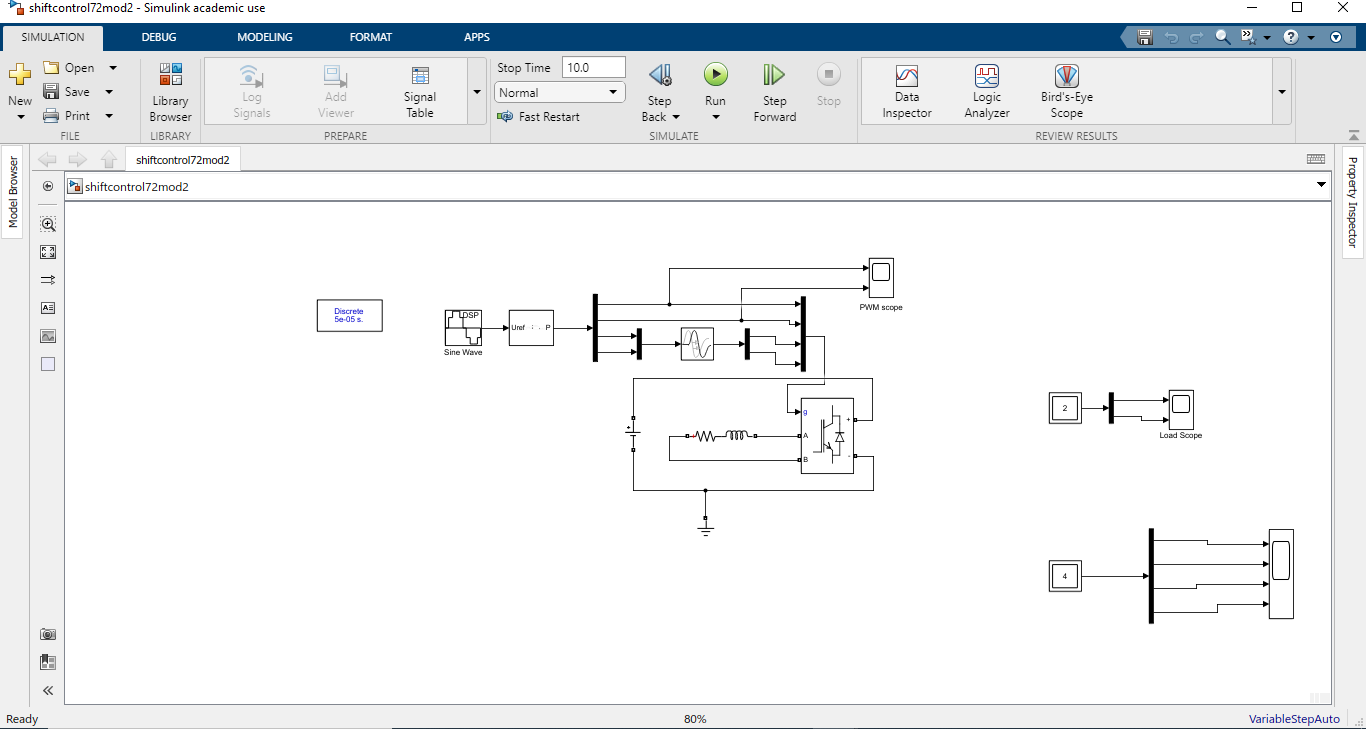
Task: Click the 80% zoom status text
Action: point(695,719)
